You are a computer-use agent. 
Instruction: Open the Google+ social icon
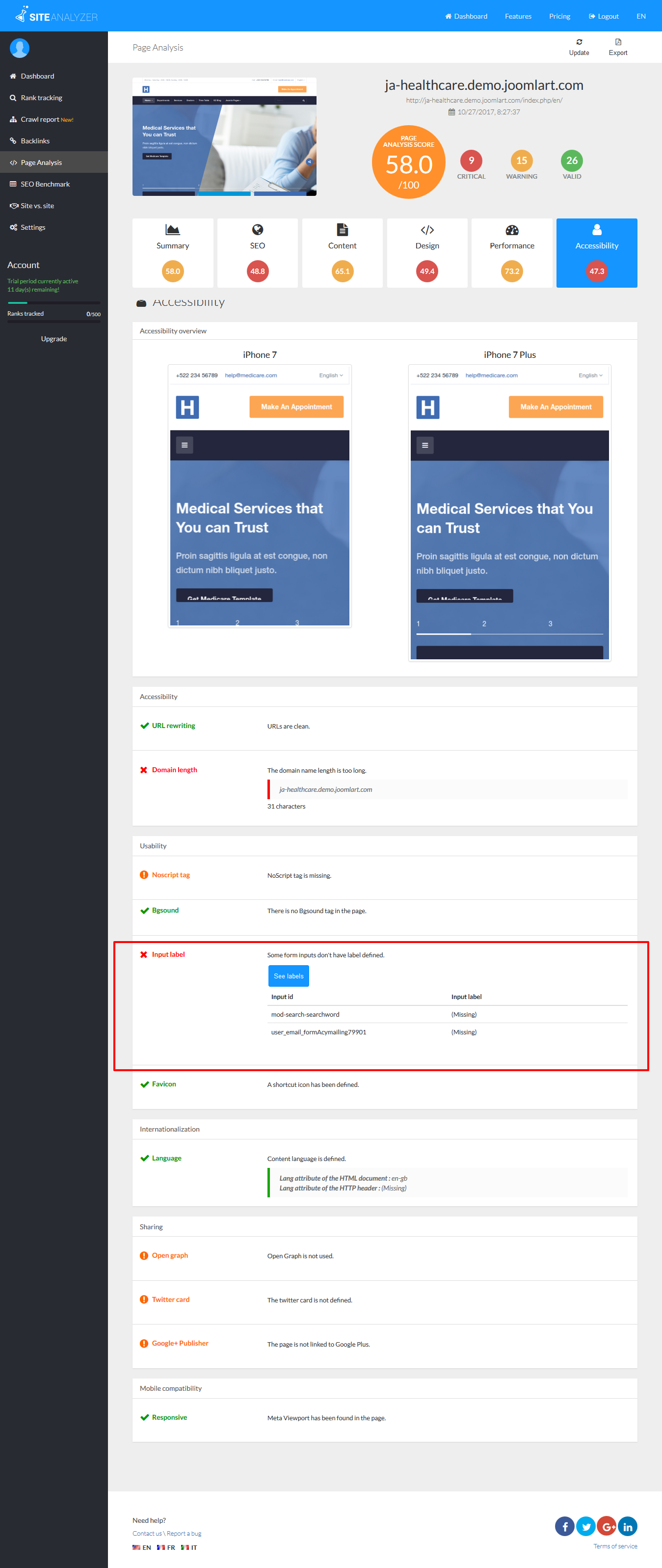tap(607, 1526)
